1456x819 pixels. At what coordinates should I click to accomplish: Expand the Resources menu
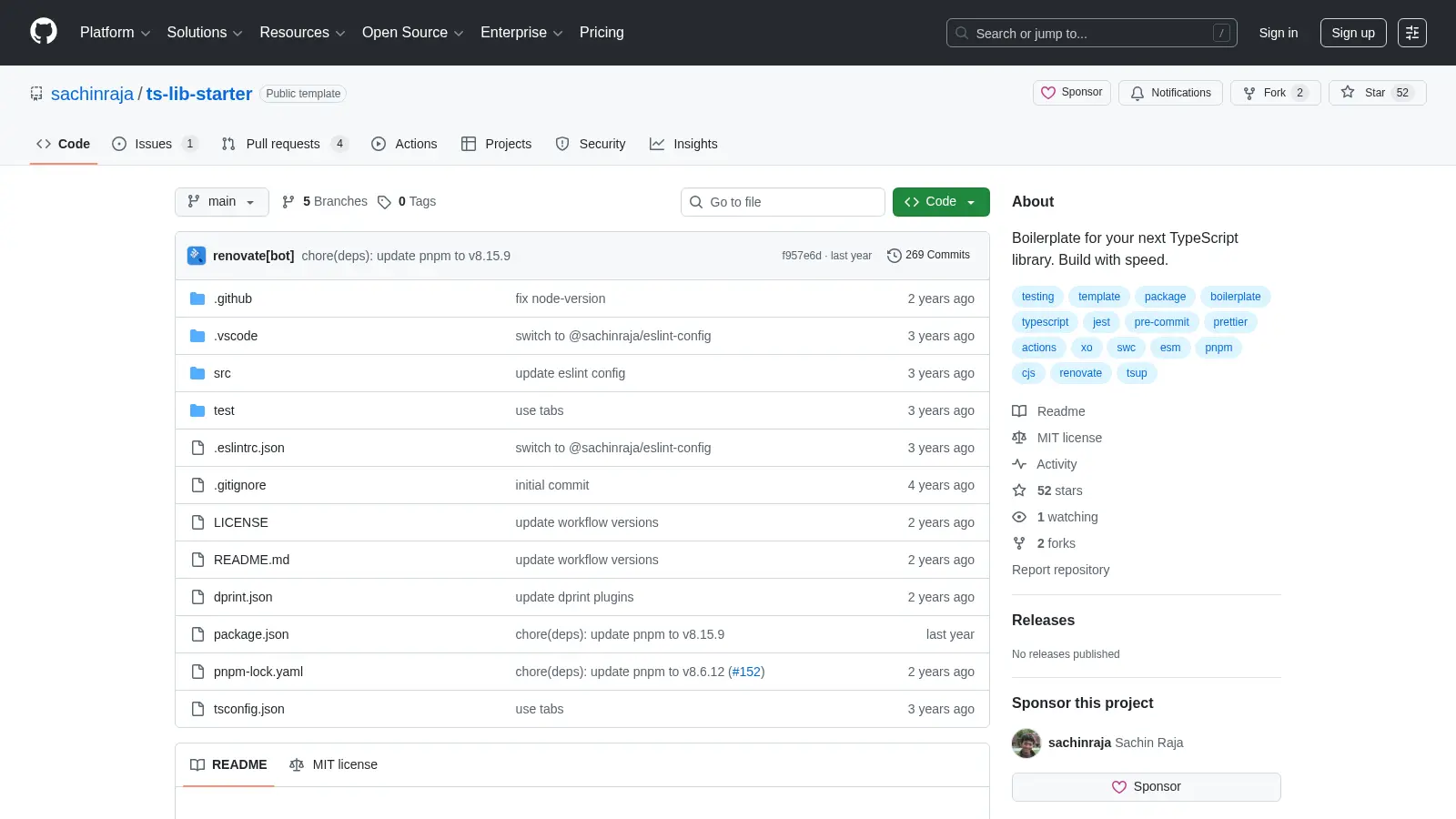[x=302, y=33]
